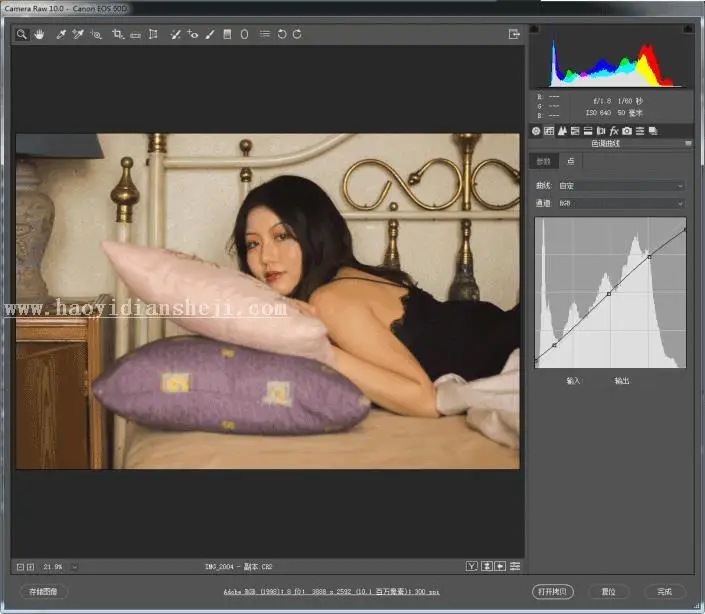Open the Lens Corrections panel tab
This screenshot has height=614, width=705.
tap(601, 131)
